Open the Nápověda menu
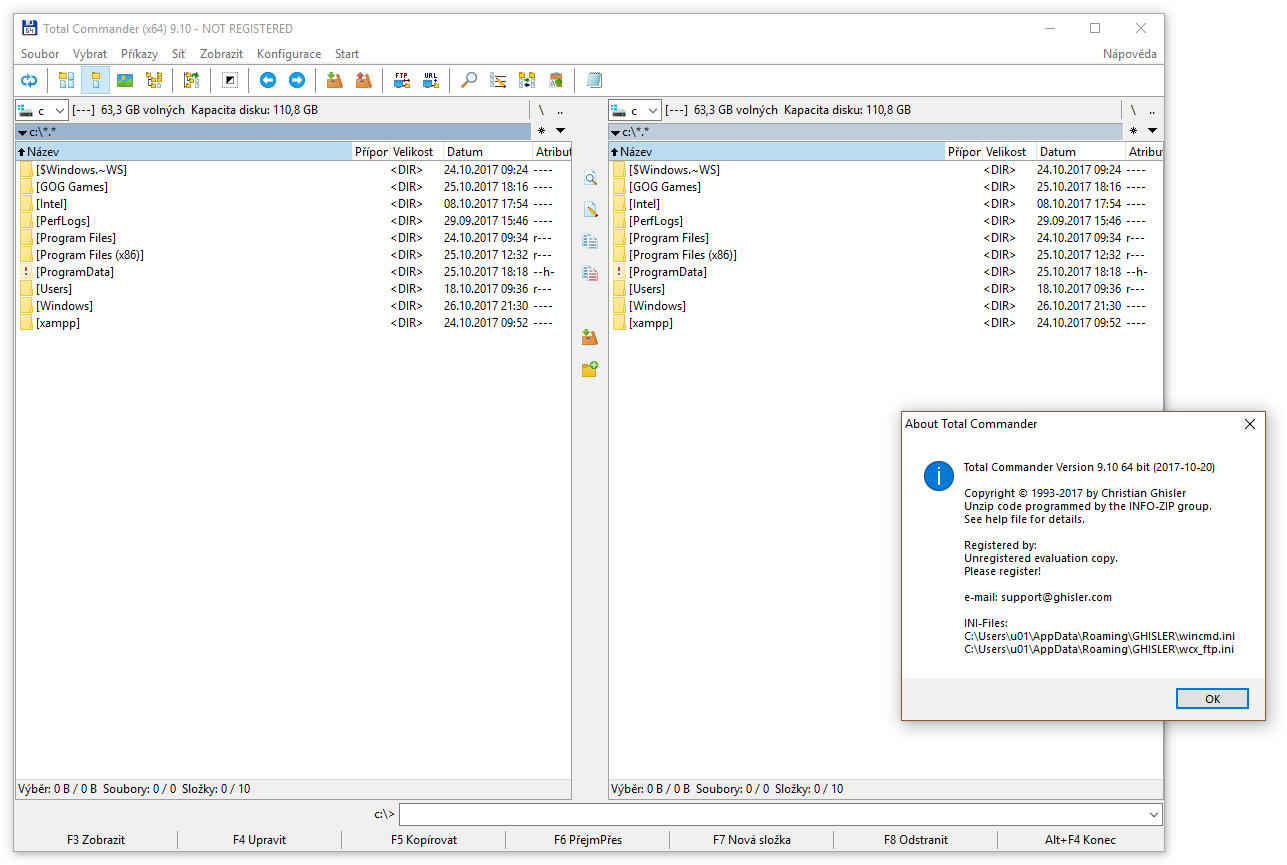The height and width of the screenshot is (865, 1287). pos(1130,54)
